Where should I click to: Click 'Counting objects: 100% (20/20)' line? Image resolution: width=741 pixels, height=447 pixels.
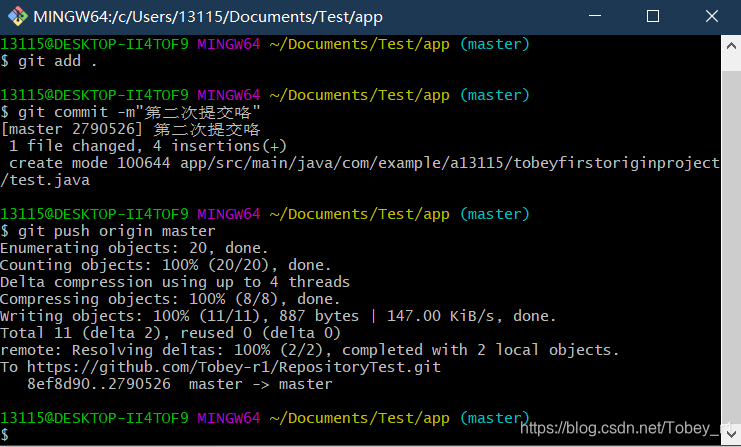click(165, 265)
